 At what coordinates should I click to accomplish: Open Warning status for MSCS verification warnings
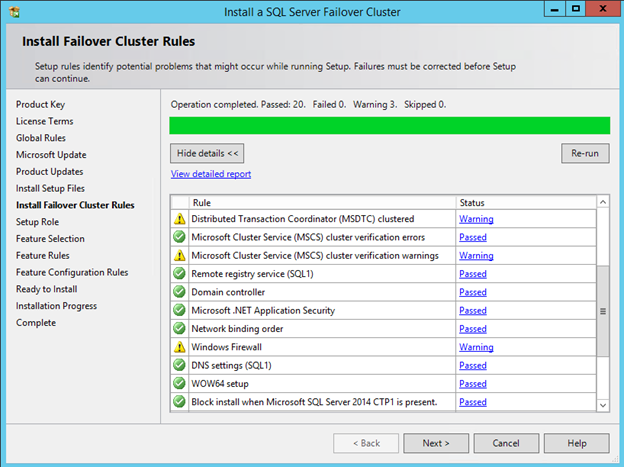tap(476, 256)
